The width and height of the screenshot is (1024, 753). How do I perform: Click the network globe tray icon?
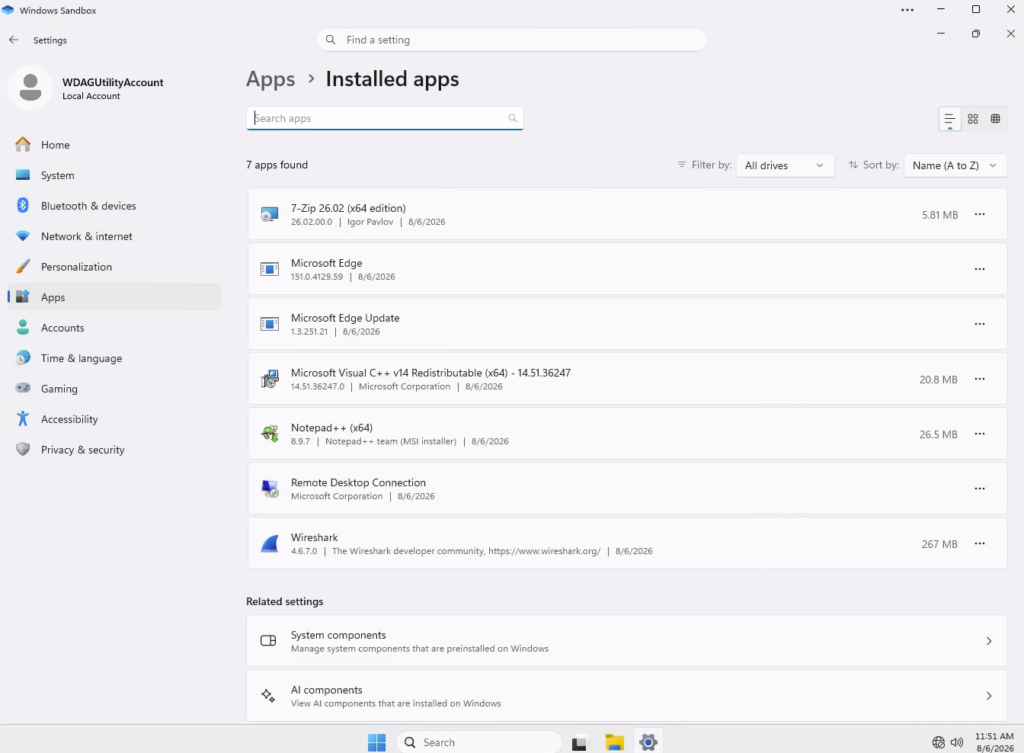[938, 742]
